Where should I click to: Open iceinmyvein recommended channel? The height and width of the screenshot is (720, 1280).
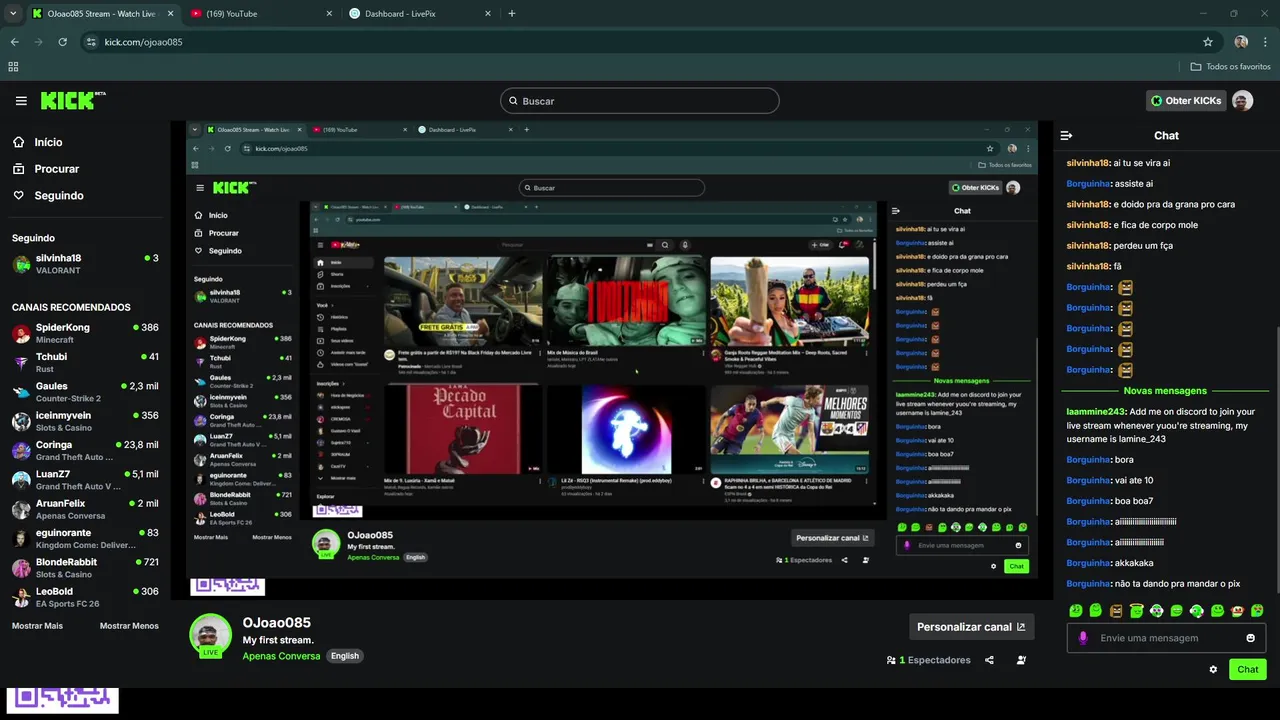coord(85,421)
